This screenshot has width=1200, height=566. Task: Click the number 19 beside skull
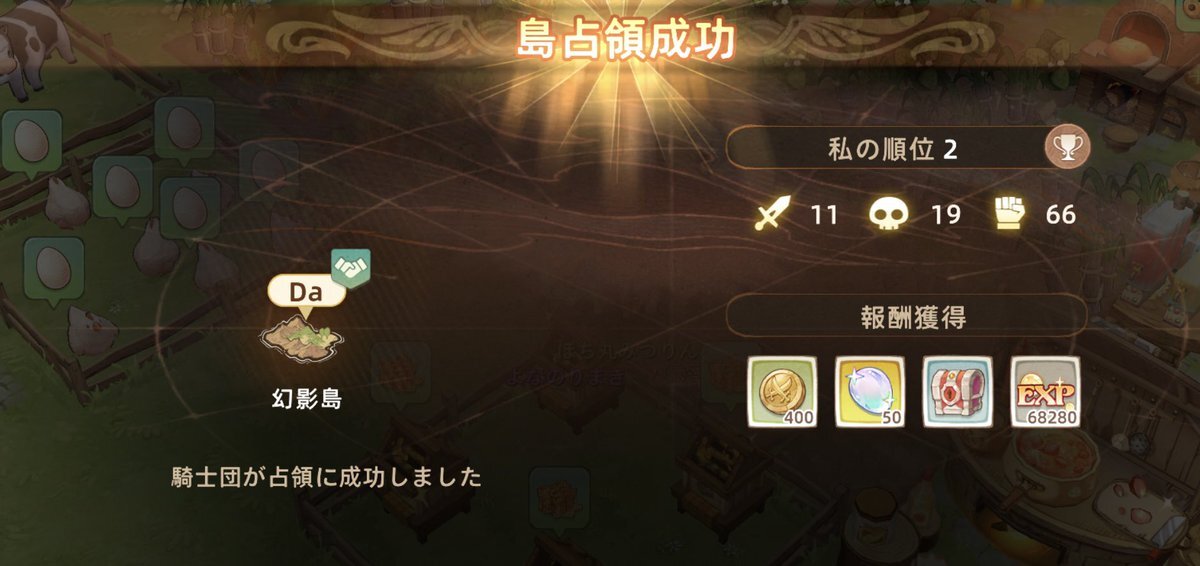point(945,214)
